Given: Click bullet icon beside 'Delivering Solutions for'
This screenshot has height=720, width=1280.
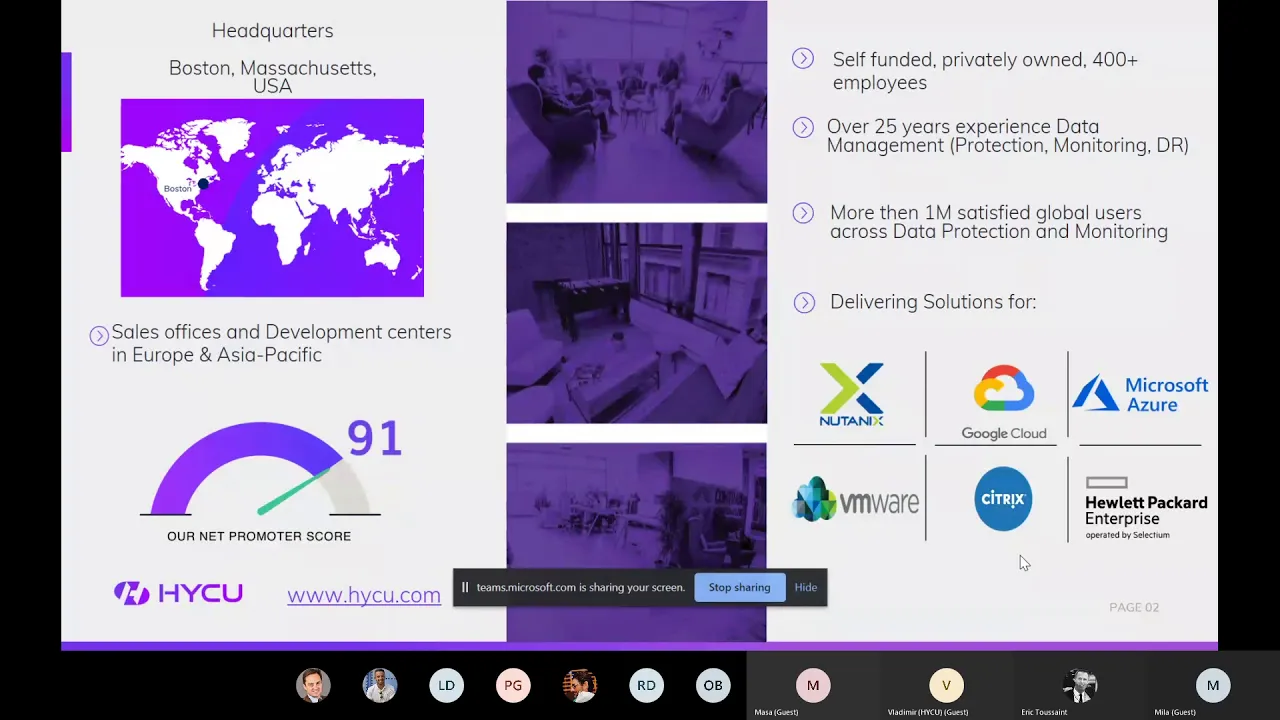Looking at the screenshot, I should 803,302.
